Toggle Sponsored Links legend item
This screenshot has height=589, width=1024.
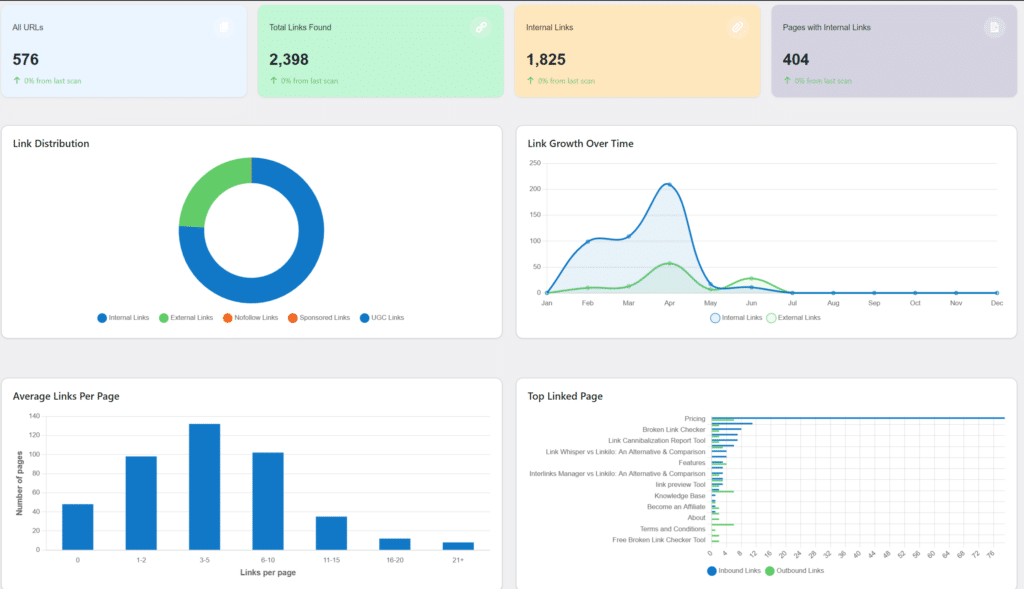(318, 318)
